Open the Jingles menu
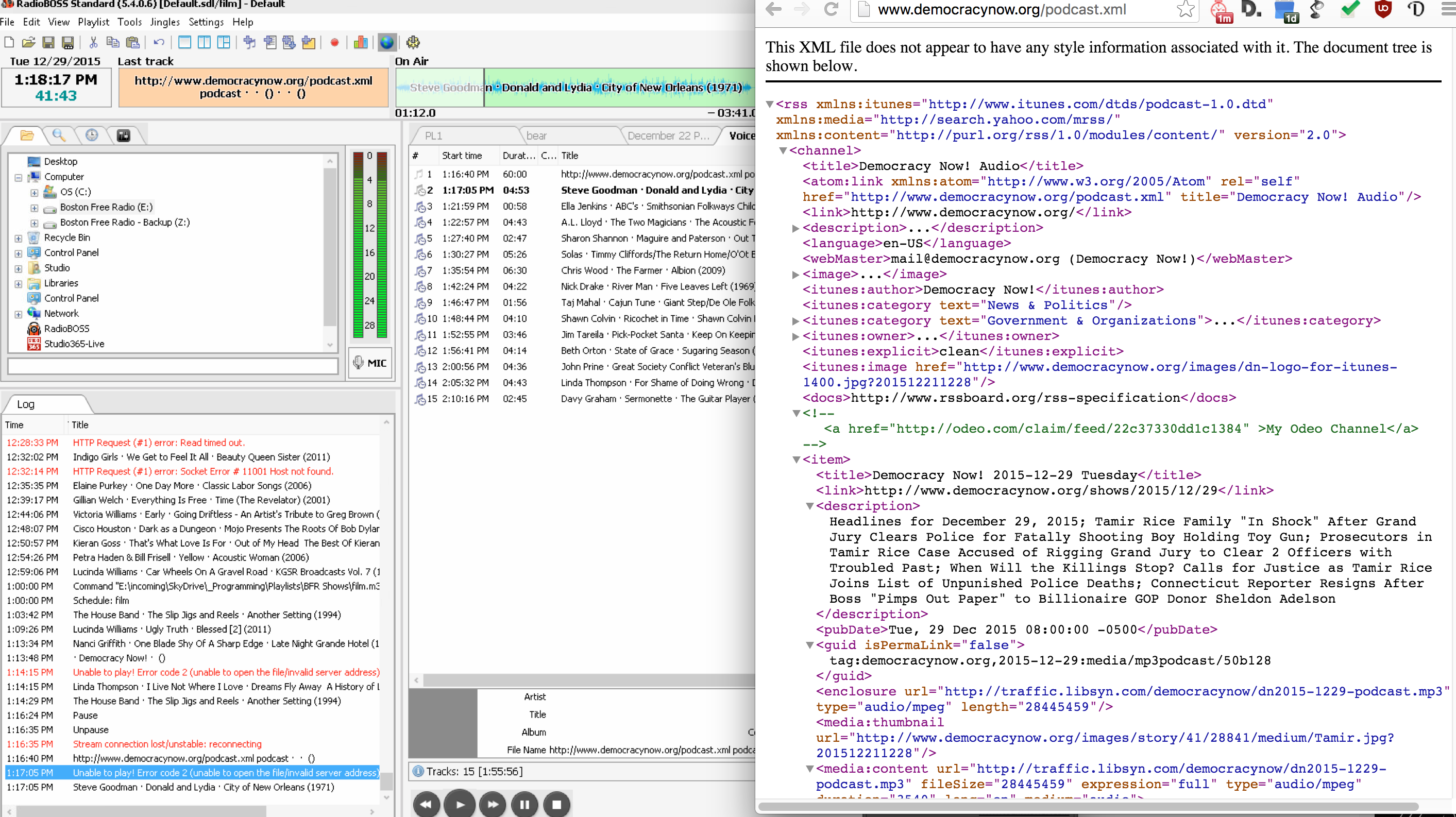The width and height of the screenshot is (1456, 817). pos(164,22)
